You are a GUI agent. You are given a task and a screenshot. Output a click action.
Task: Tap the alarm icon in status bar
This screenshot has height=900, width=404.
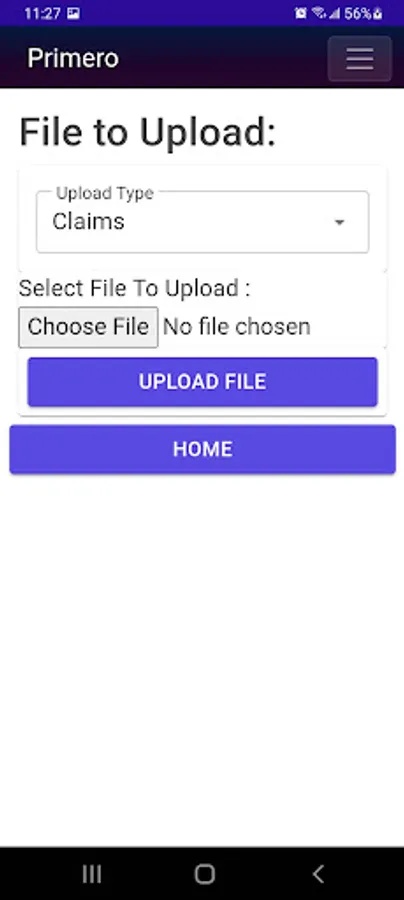[x=301, y=13]
